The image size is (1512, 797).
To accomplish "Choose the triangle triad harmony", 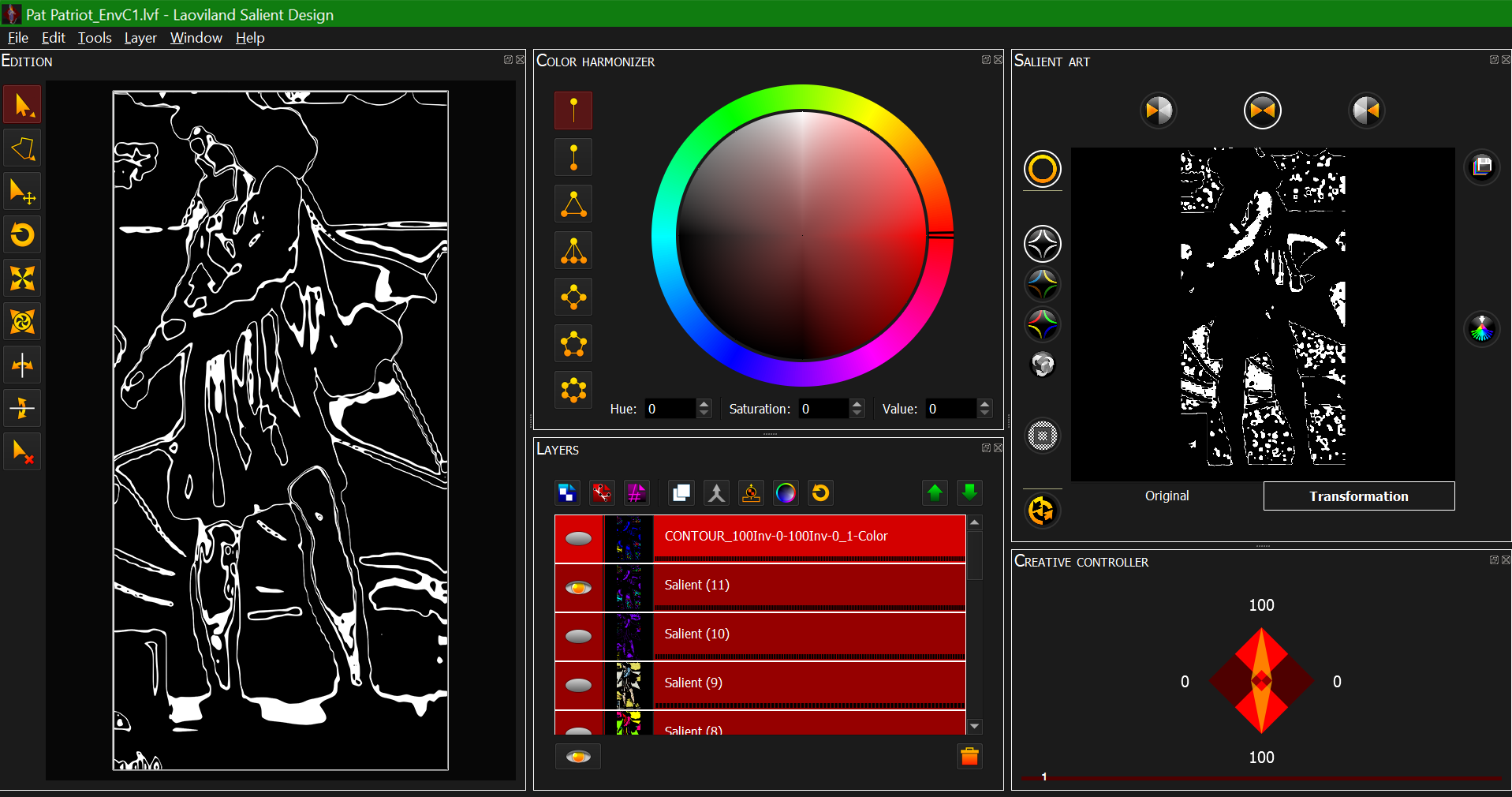I will click(573, 204).
